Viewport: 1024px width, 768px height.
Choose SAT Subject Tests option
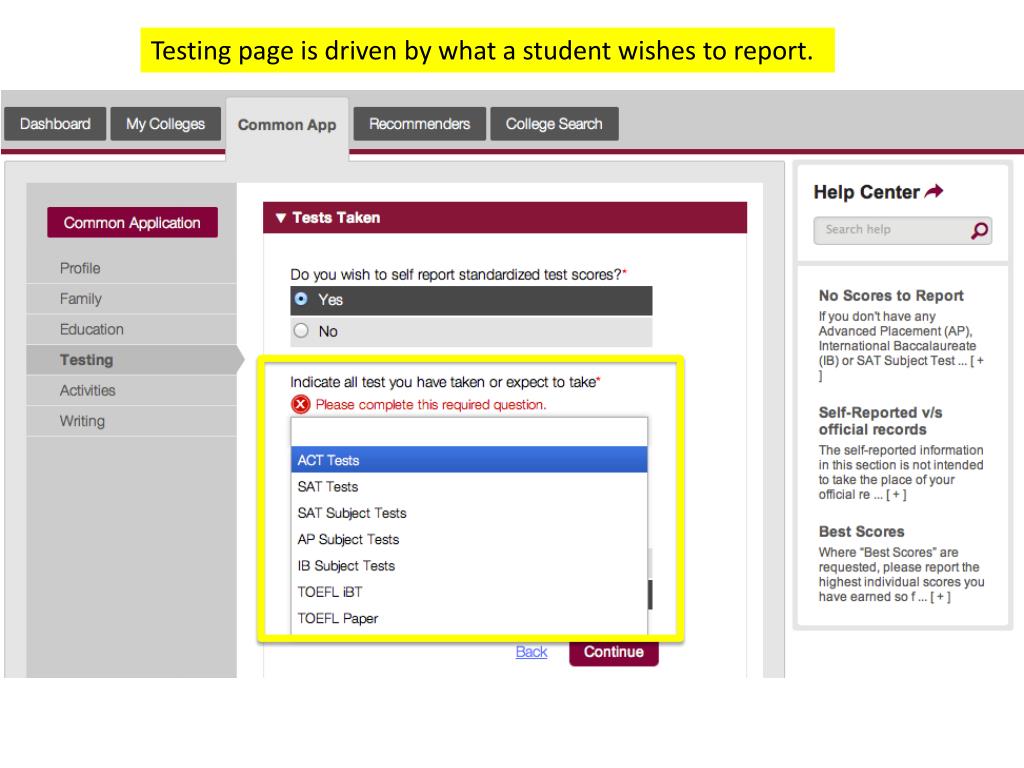(469, 513)
